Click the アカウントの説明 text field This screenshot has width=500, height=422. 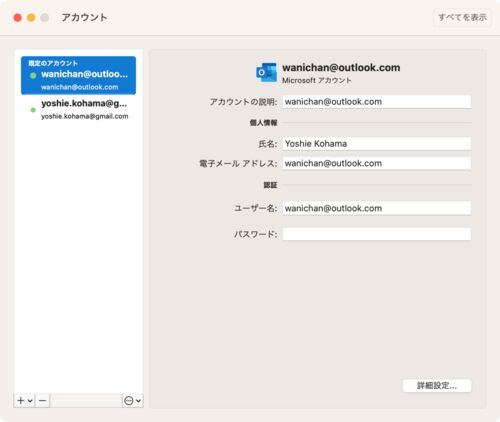click(377, 102)
